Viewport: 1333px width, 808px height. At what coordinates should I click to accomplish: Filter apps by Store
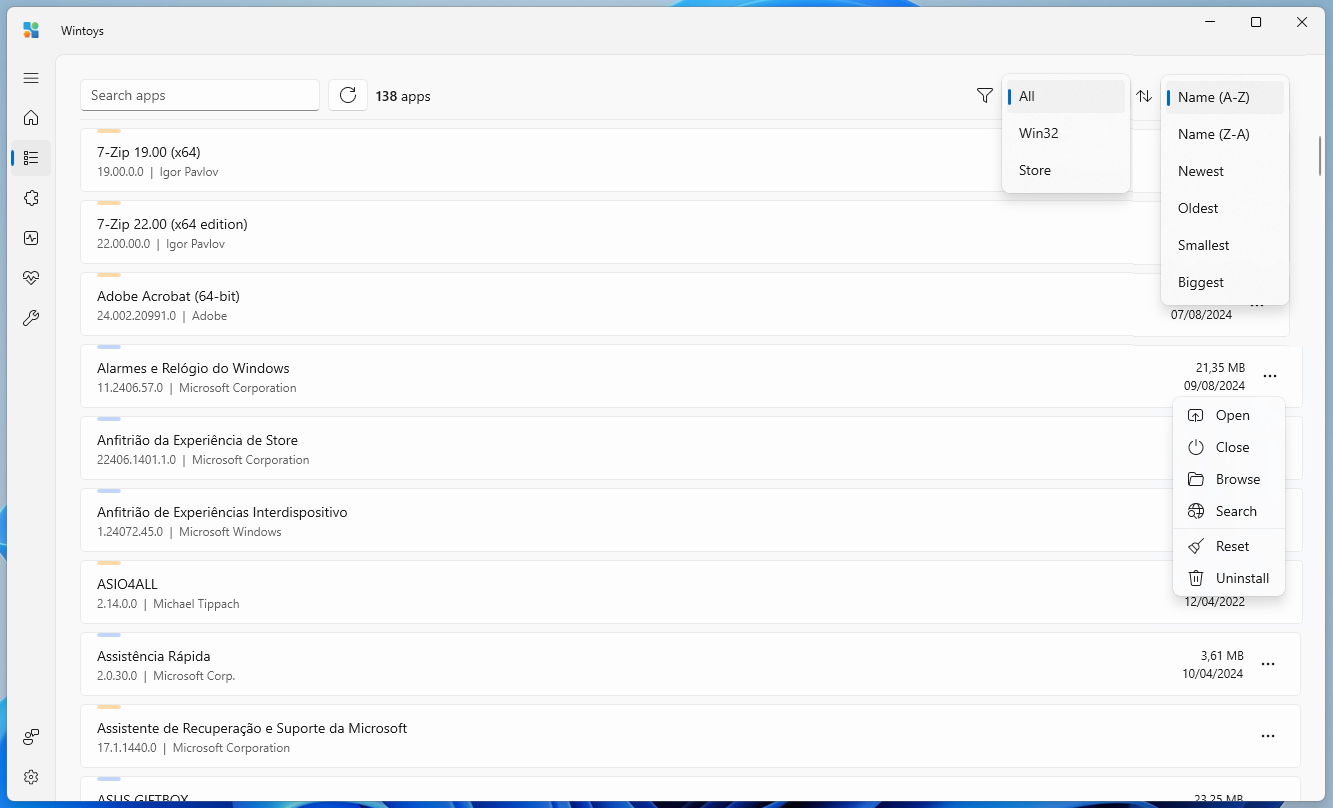(1066, 170)
